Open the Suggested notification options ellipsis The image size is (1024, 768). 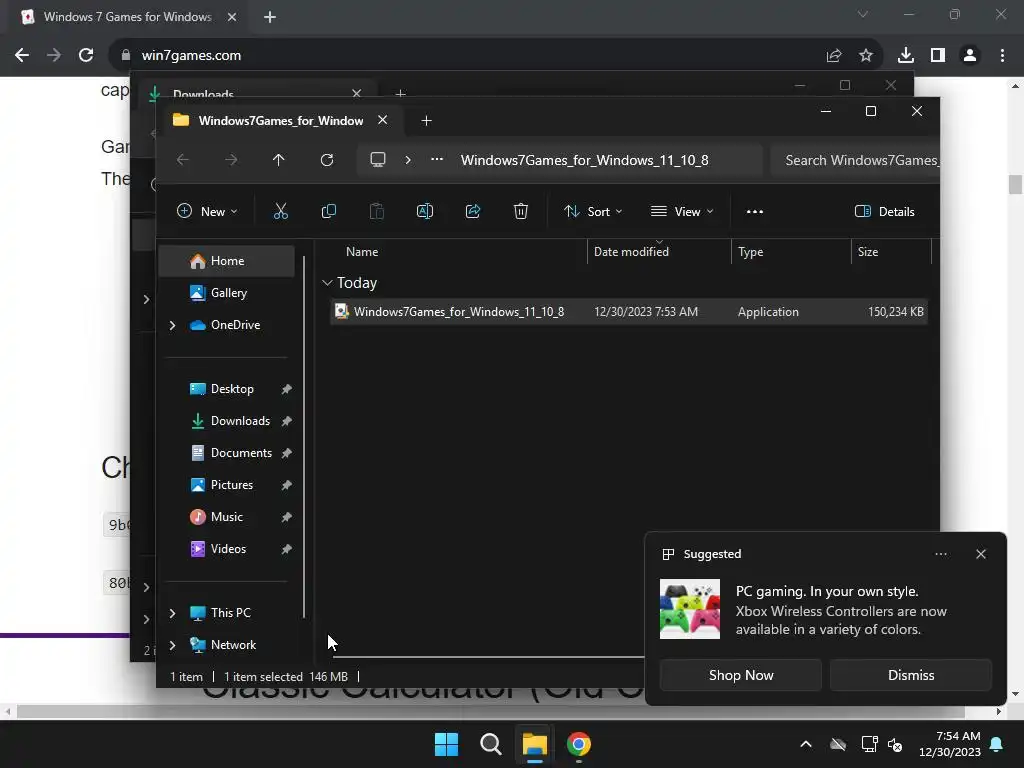[x=940, y=554]
